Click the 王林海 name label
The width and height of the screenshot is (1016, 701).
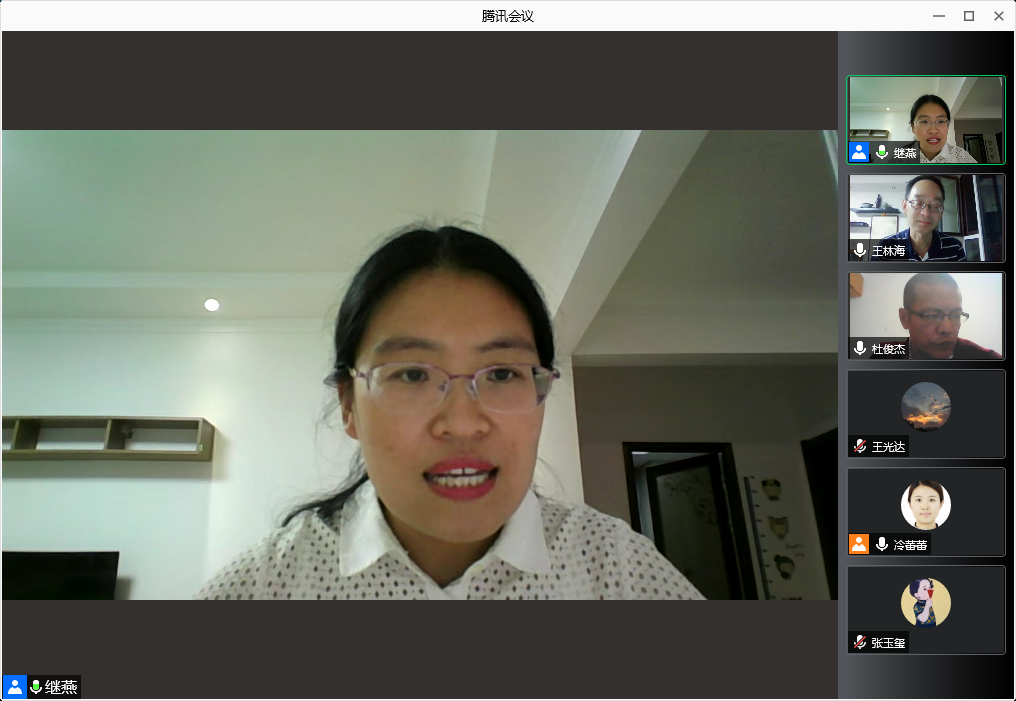click(x=888, y=251)
